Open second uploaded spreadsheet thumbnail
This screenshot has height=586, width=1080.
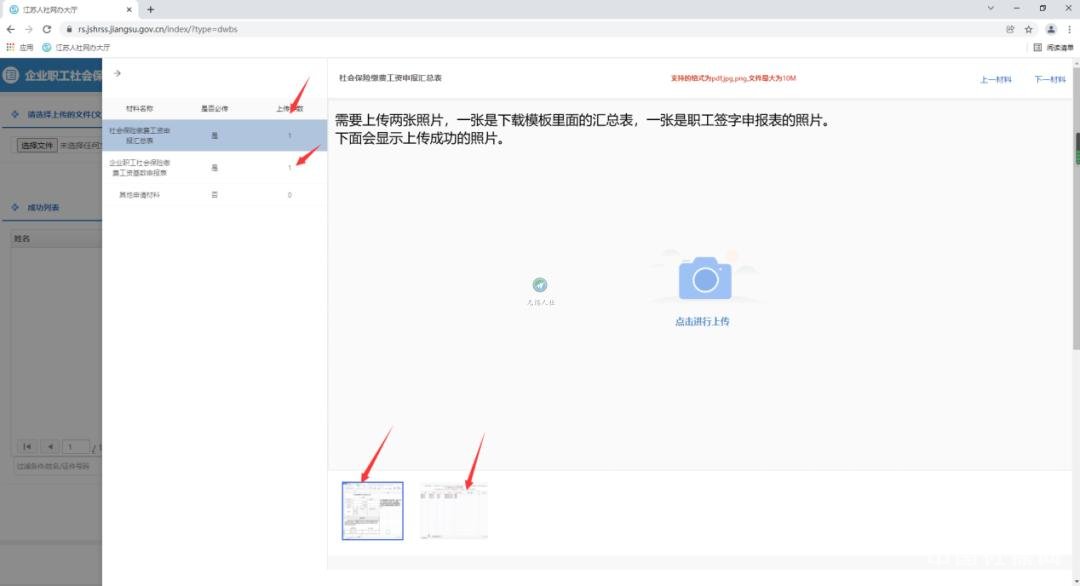pos(454,511)
